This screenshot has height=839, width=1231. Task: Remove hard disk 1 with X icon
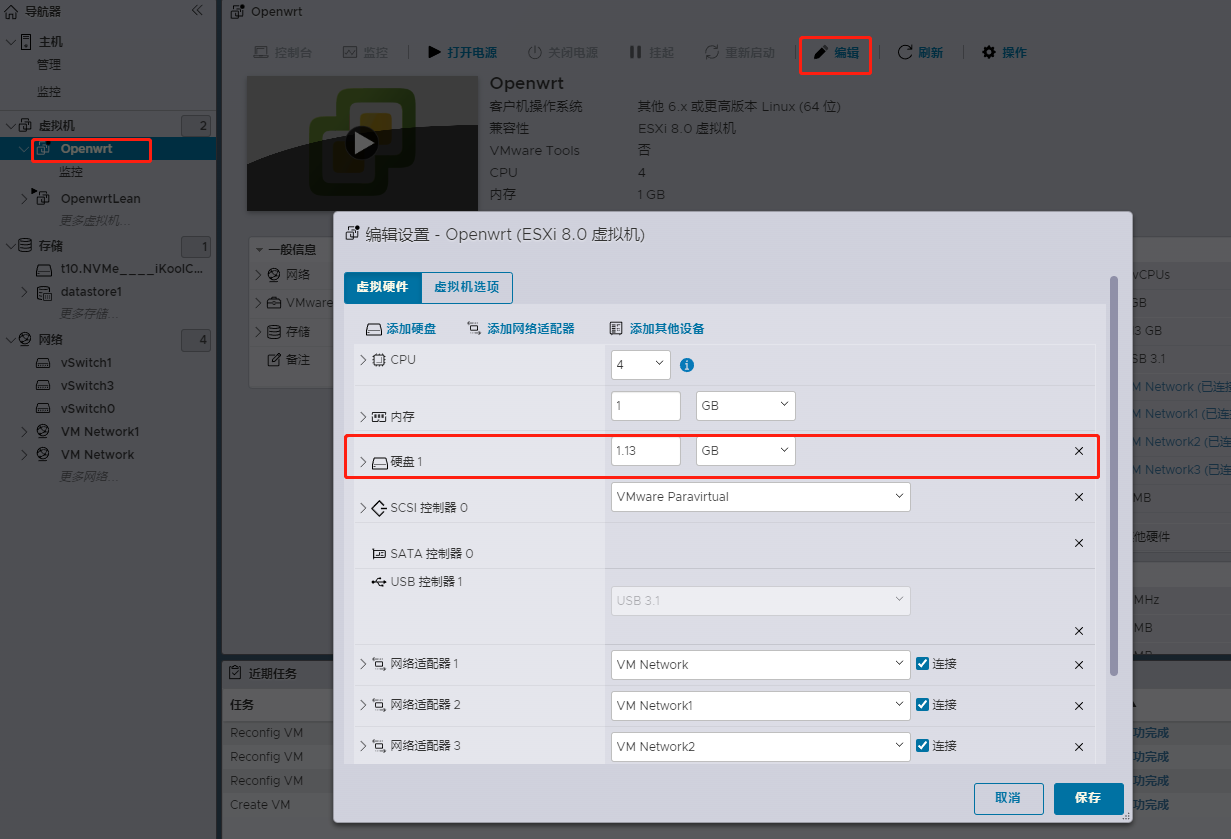click(1079, 451)
